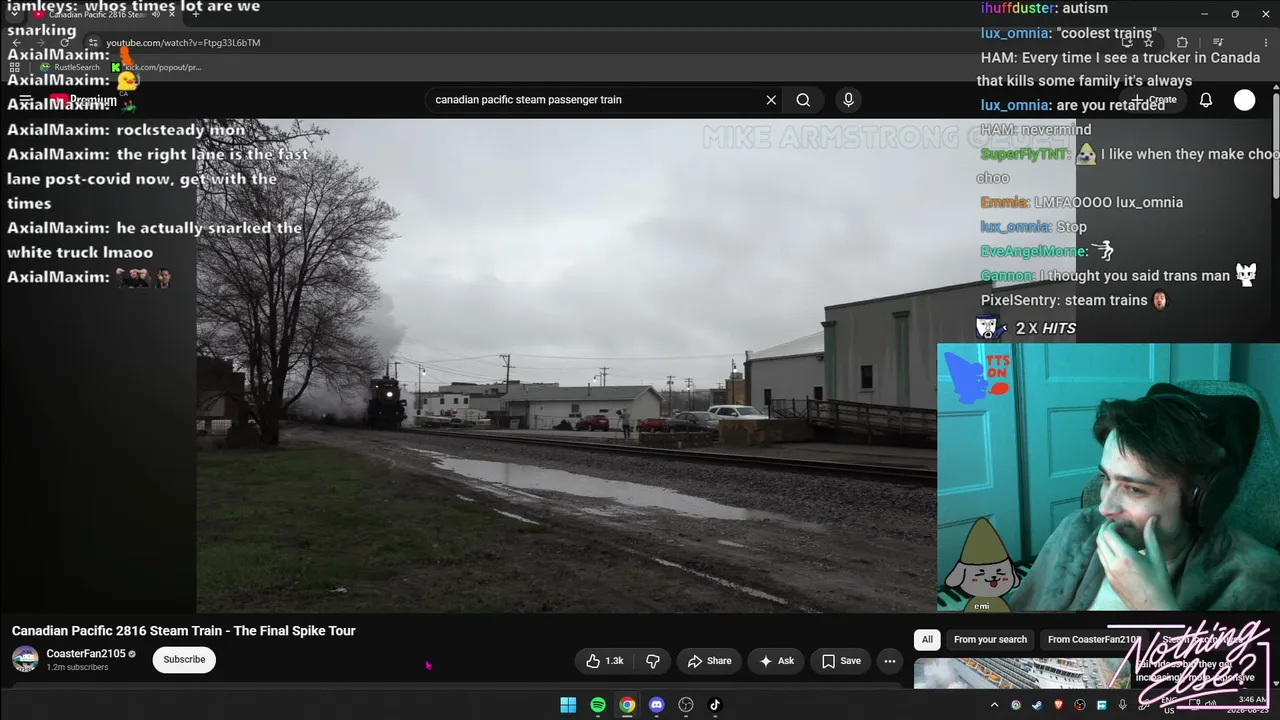Ask about this video
1280x720 pixels.
[776, 661]
